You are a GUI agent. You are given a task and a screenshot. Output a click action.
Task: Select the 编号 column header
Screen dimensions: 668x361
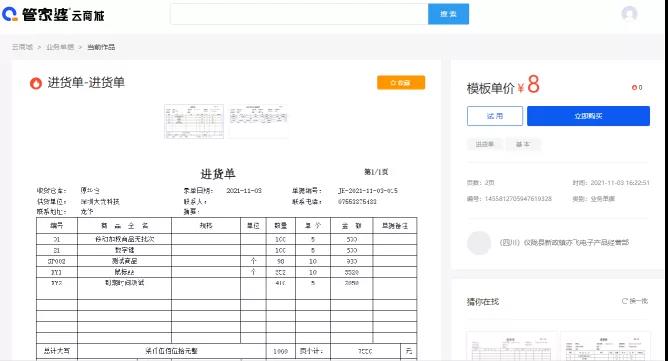tap(57, 225)
